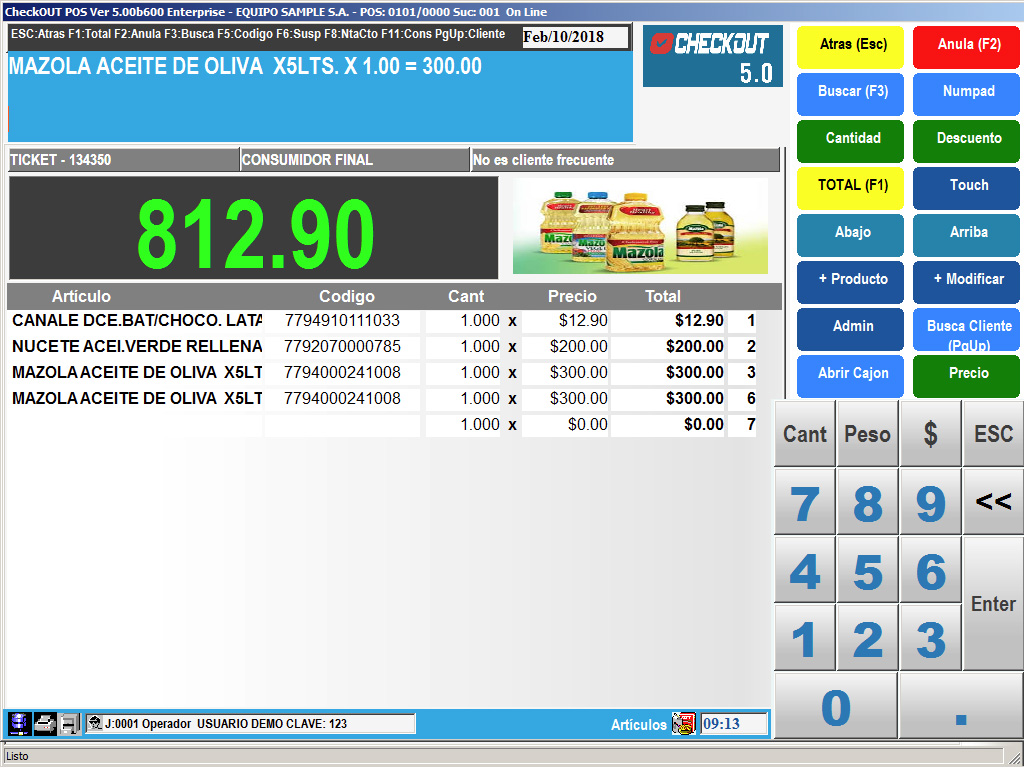
Task: Void the item with Anula (F2)
Action: click(967, 47)
